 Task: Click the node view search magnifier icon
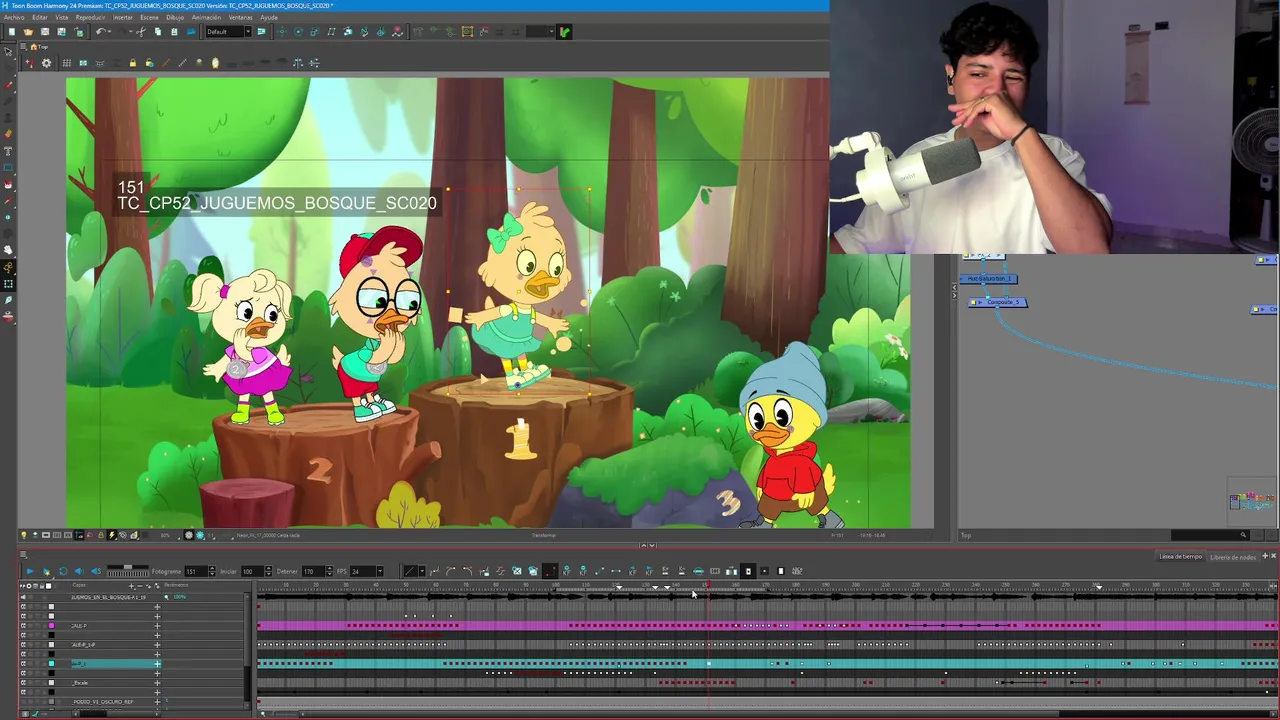point(1243,536)
